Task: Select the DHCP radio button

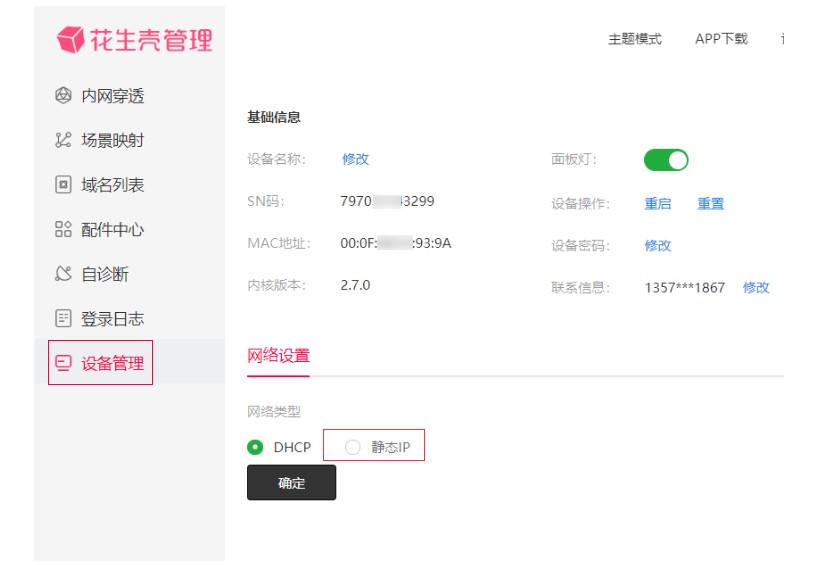Action: click(255, 447)
